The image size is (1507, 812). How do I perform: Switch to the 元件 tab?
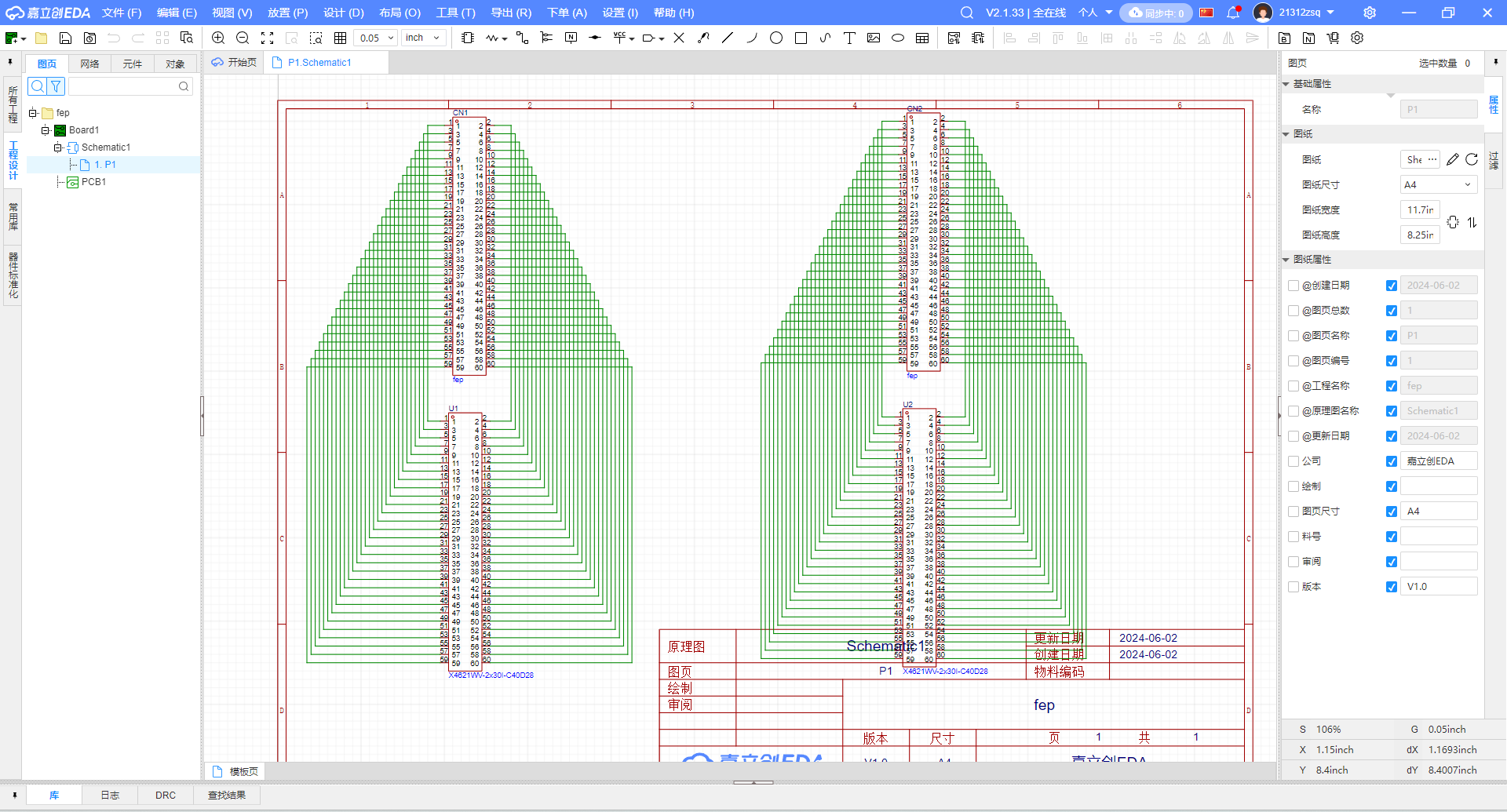click(x=133, y=64)
